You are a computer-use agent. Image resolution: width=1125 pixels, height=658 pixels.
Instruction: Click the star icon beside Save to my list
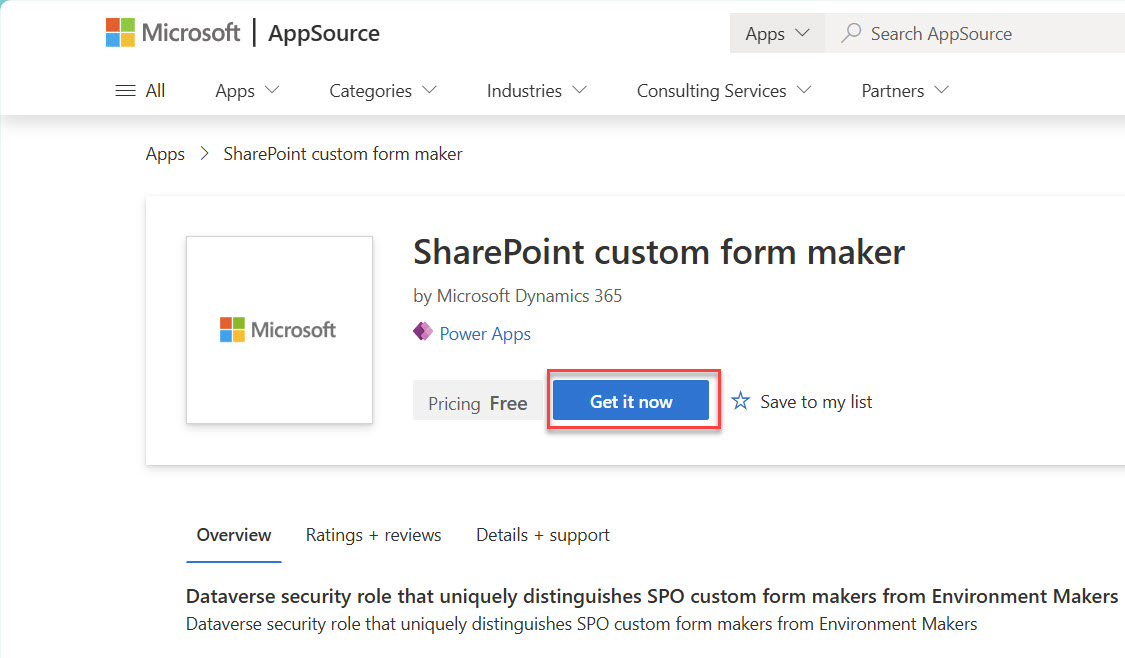coord(740,400)
